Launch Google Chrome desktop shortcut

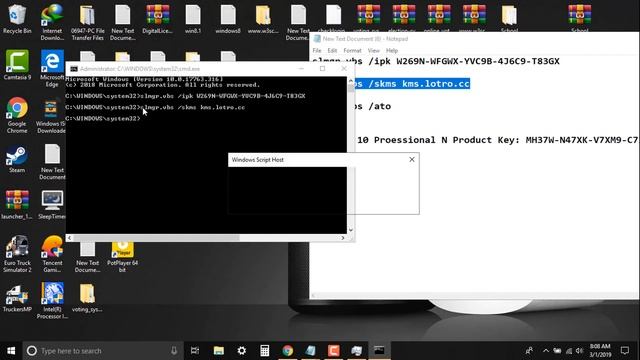pos(17,115)
